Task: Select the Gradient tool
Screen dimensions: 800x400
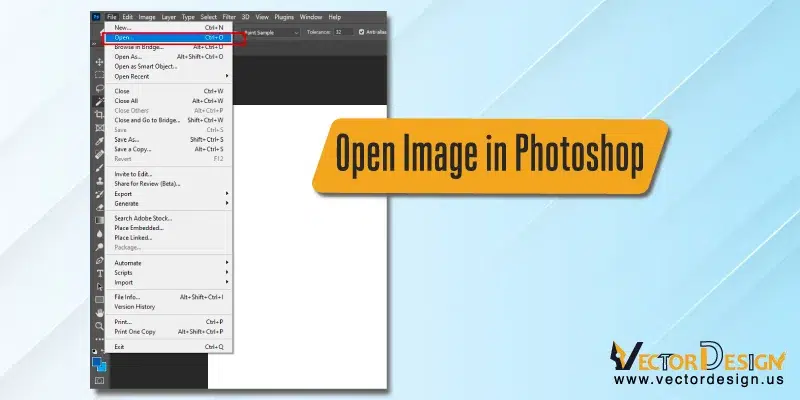Action: [x=99, y=220]
